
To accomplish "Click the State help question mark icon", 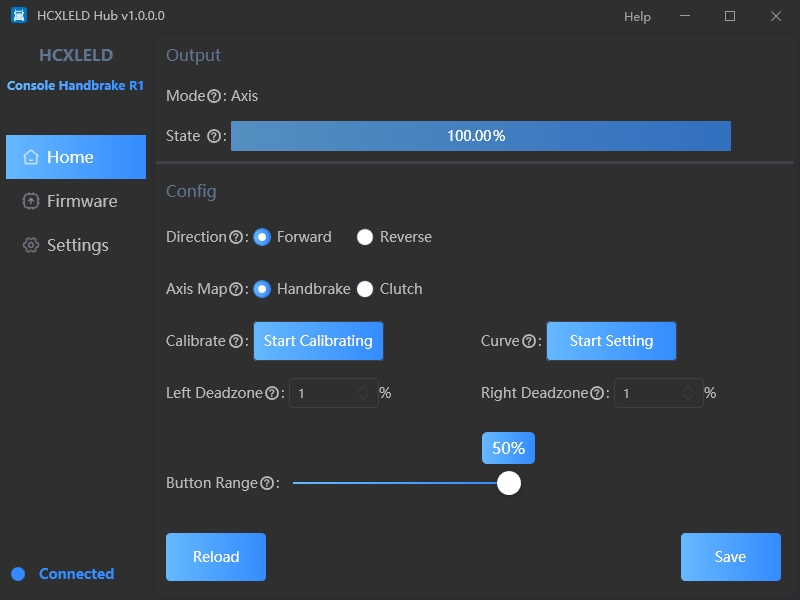I will pyautogui.click(x=214, y=137).
